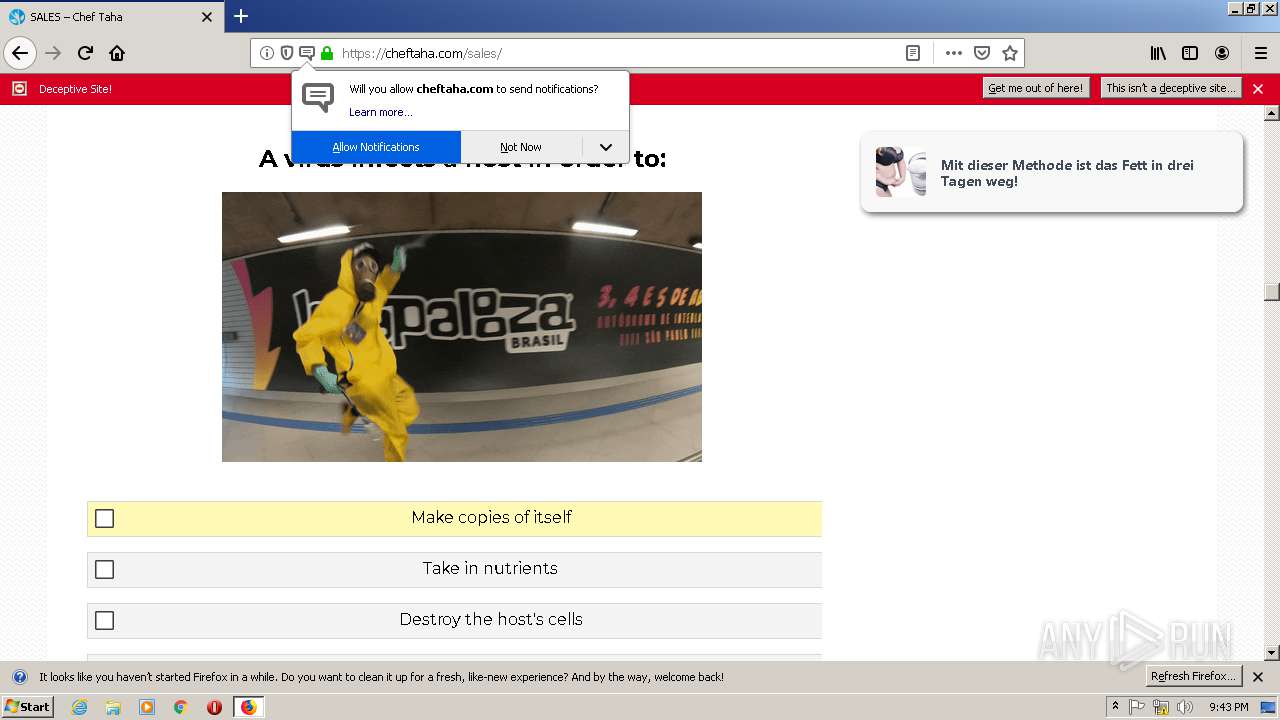This screenshot has width=1280, height=720.
Task: Click the scrollbar down arrow
Action: 1272,653
